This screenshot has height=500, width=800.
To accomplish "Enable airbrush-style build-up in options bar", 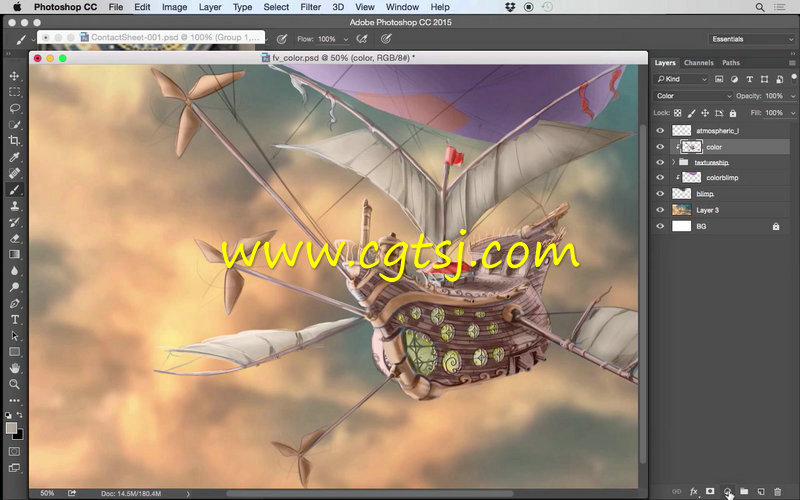I will (362, 39).
